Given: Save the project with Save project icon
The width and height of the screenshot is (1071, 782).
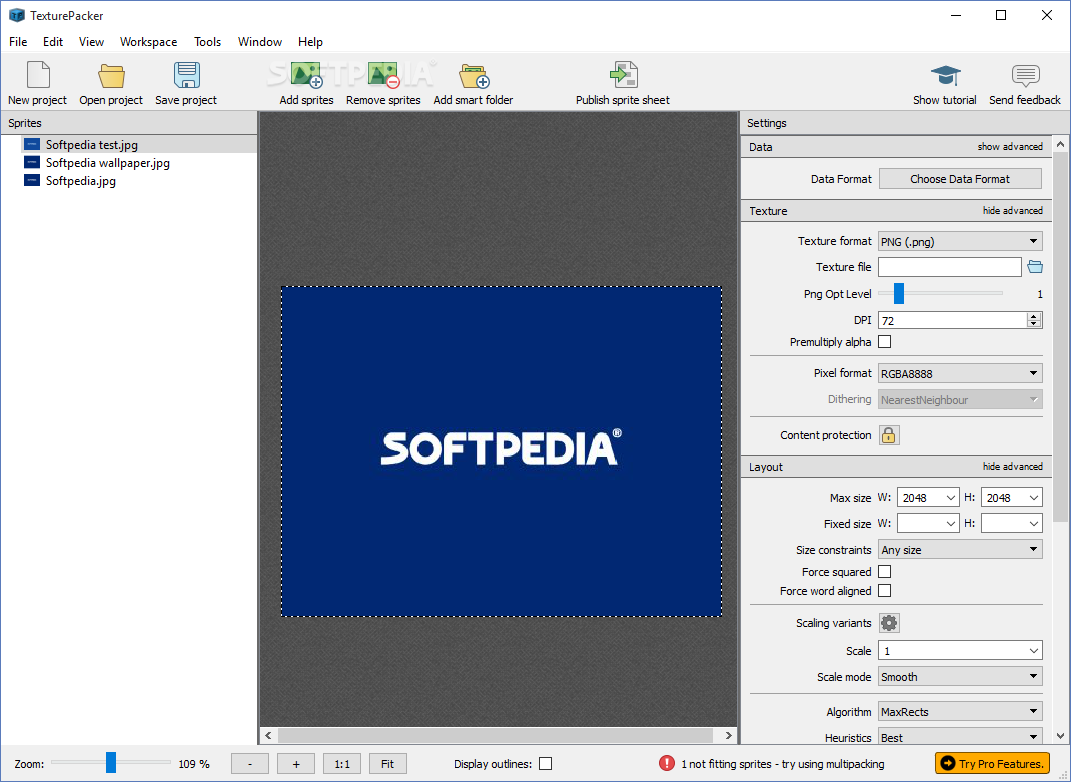Looking at the screenshot, I should click(x=186, y=75).
